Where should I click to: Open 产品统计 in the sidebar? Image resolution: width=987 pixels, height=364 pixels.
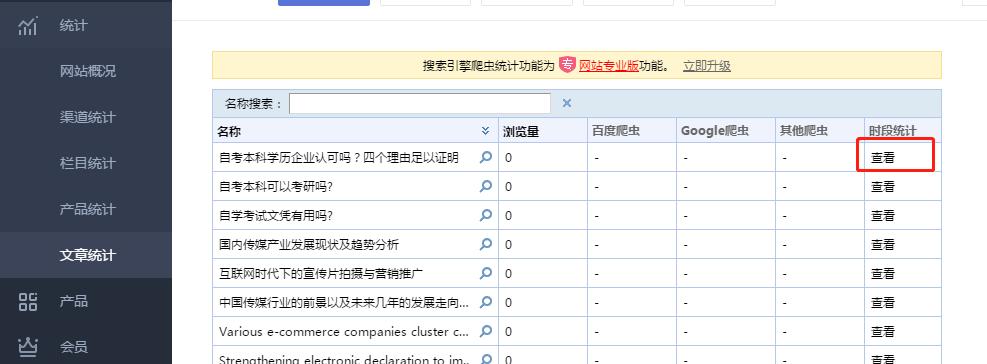(x=87, y=209)
